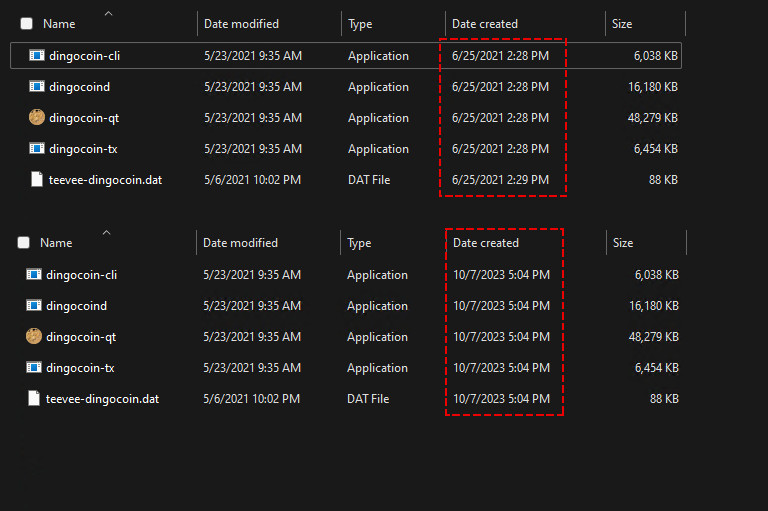Viewport: 768px width, 511px height.
Task: Select dingocoin-qt file name in upper list
Action: tap(84, 118)
